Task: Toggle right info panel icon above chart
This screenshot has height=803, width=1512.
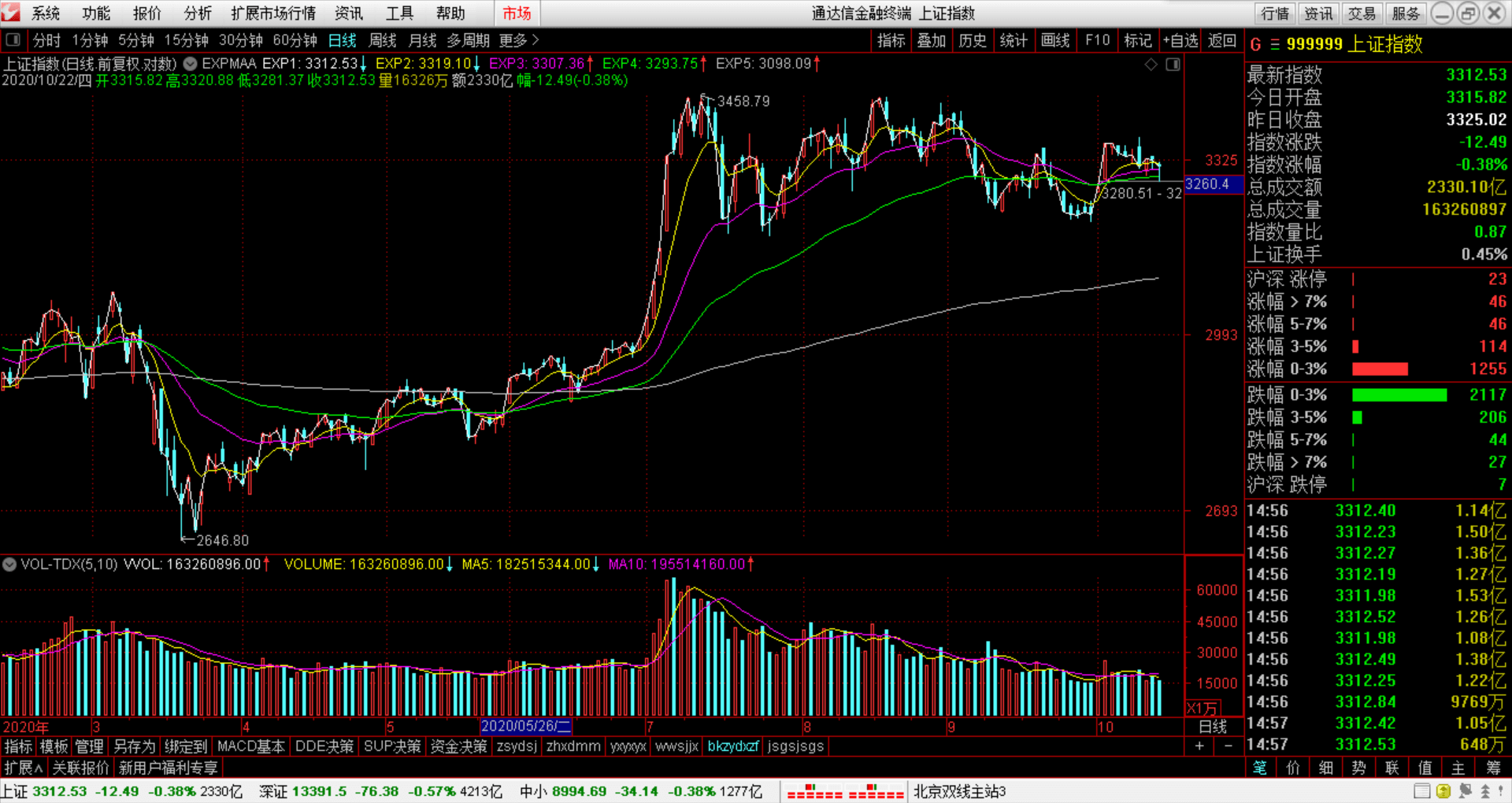Action: (1173, 65)
